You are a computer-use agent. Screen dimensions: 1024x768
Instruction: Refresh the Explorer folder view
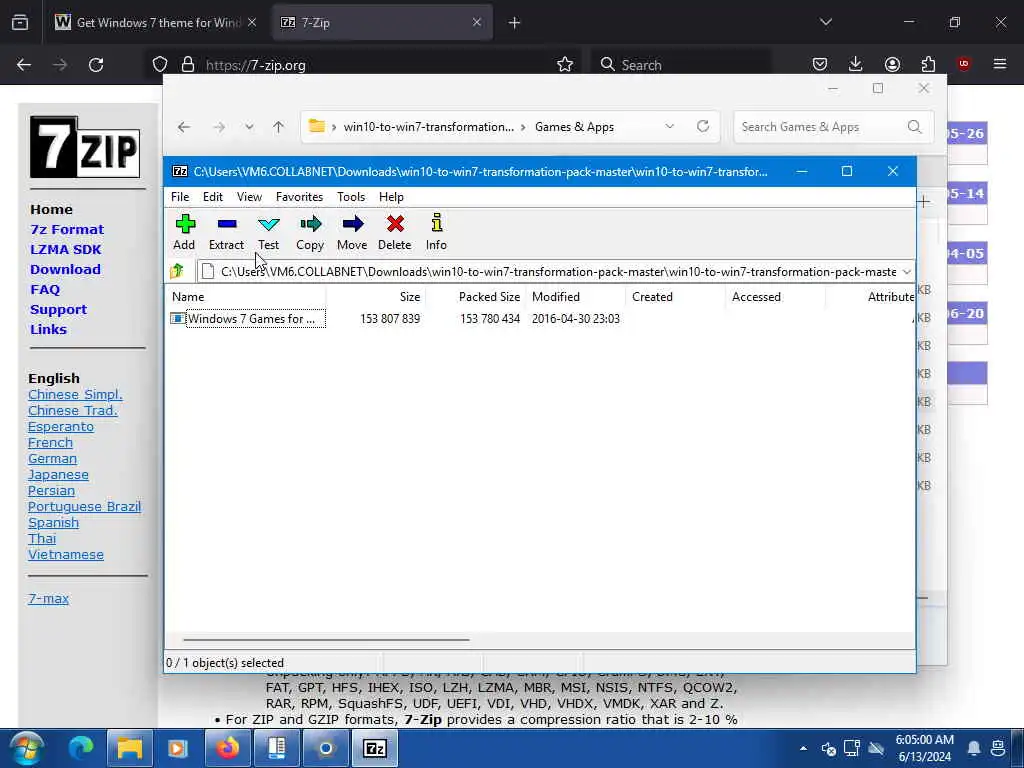point(703,126)
